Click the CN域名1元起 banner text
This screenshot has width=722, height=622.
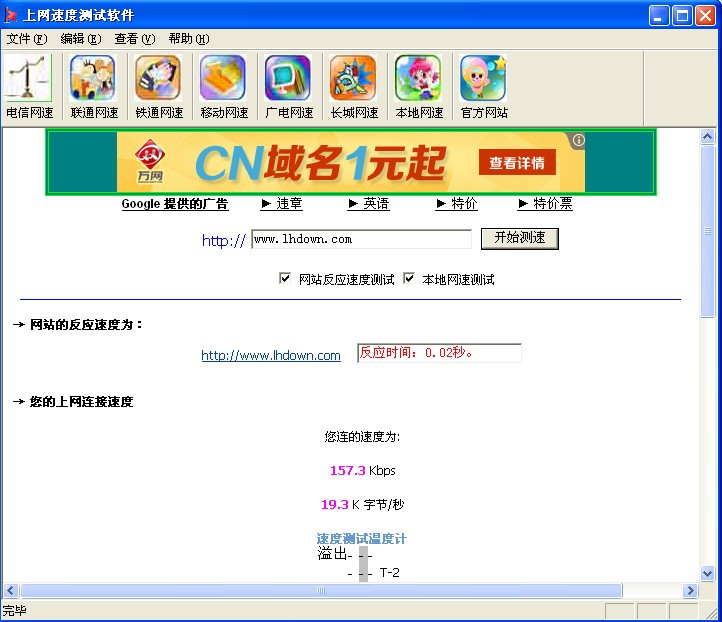coord(321,163)
